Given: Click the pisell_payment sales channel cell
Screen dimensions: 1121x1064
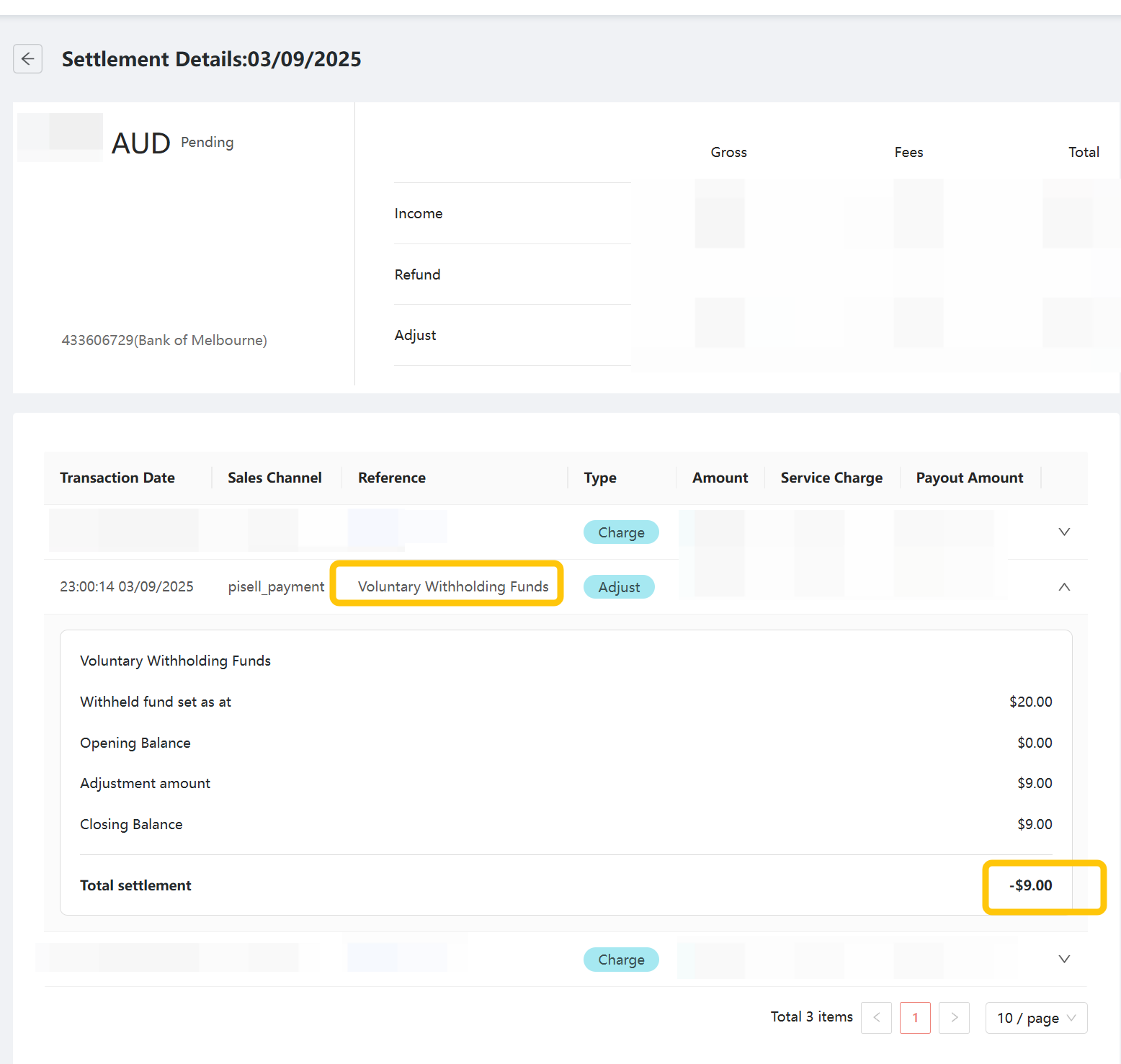Looking at the screenshot, I should click(276, 587).
